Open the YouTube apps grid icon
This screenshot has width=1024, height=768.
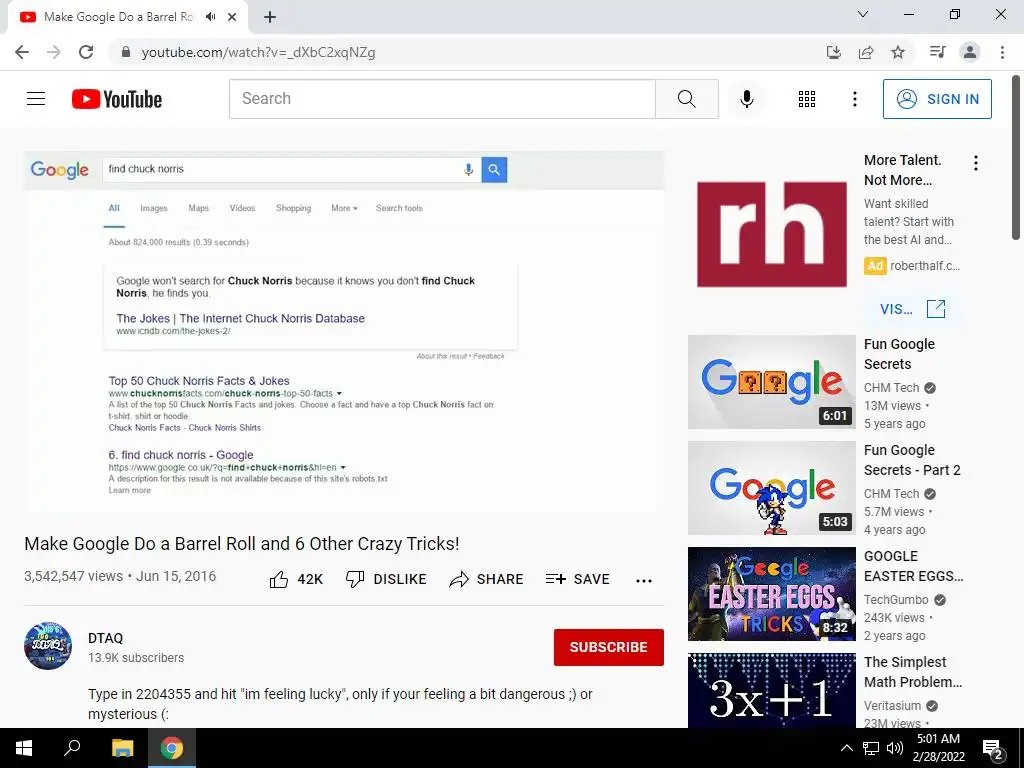807,99
